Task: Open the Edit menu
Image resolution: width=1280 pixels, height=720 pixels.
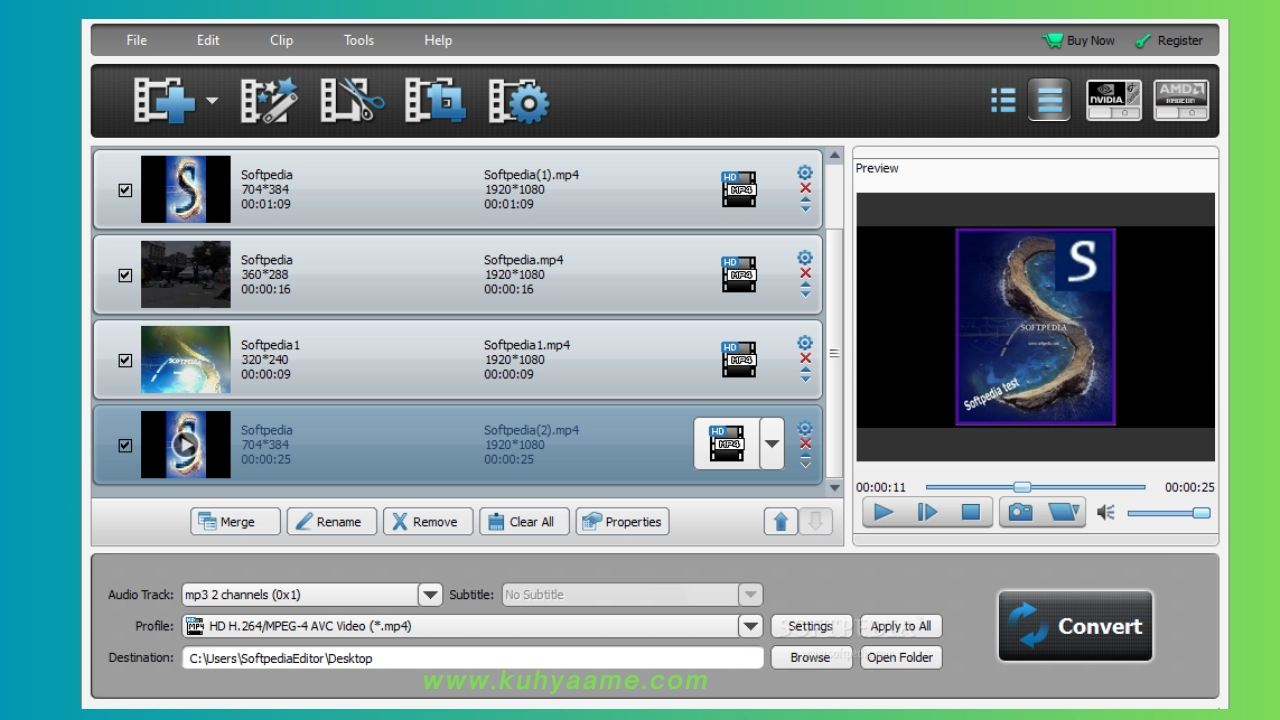Action: [x=208, y=40]
